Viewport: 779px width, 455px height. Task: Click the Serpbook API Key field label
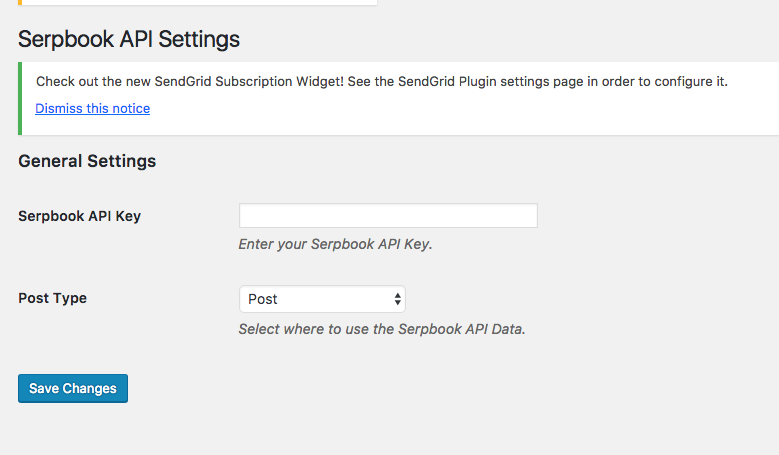pyautogui.click(x=79, y=216)
